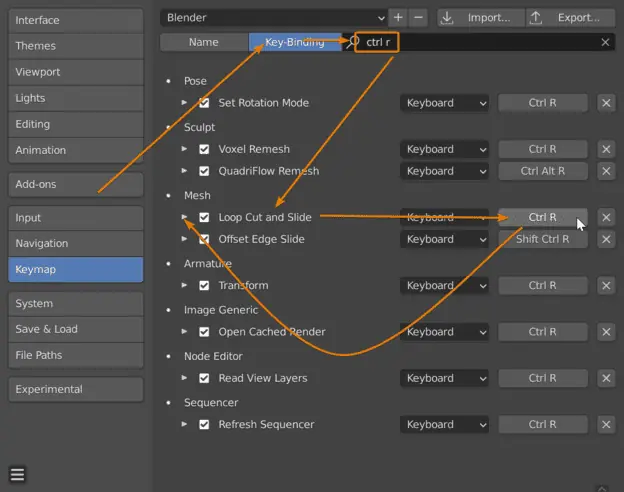The height and width of the screenshot is (492, 624).
Task: Open input type dropdown for Voxel Remesh
Action: tap(445, 149)
